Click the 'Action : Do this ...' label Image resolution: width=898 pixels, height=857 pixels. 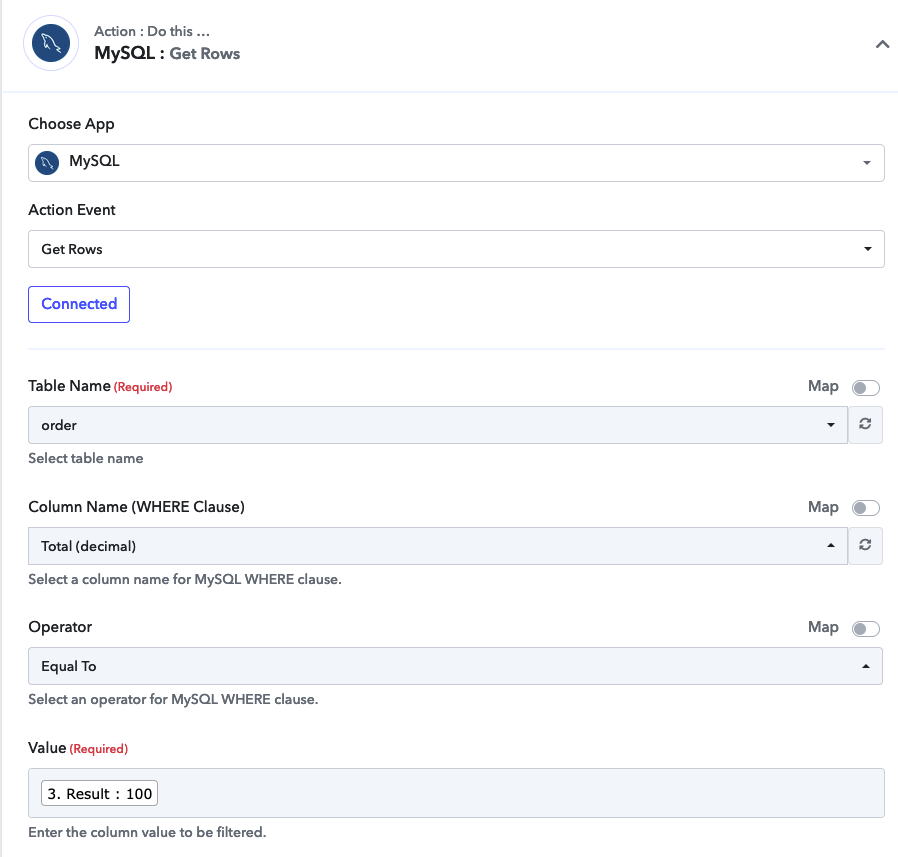click(152, 31)
